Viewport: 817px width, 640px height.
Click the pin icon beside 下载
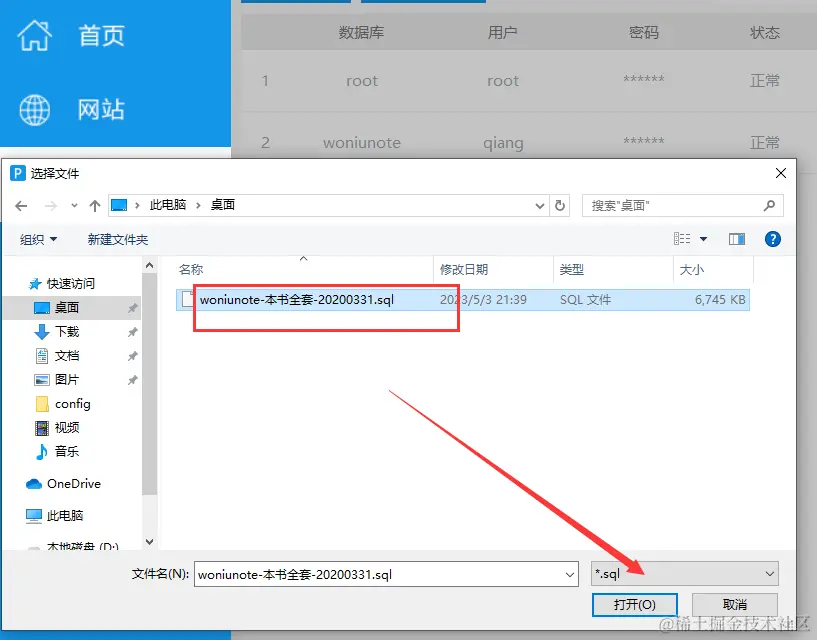pyautogui.click(x=133, y=332)
